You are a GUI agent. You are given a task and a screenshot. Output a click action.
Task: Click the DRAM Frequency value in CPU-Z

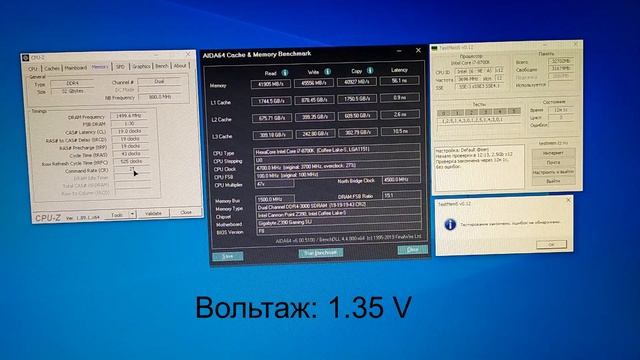pyautogui.click(x=129, y=116)
